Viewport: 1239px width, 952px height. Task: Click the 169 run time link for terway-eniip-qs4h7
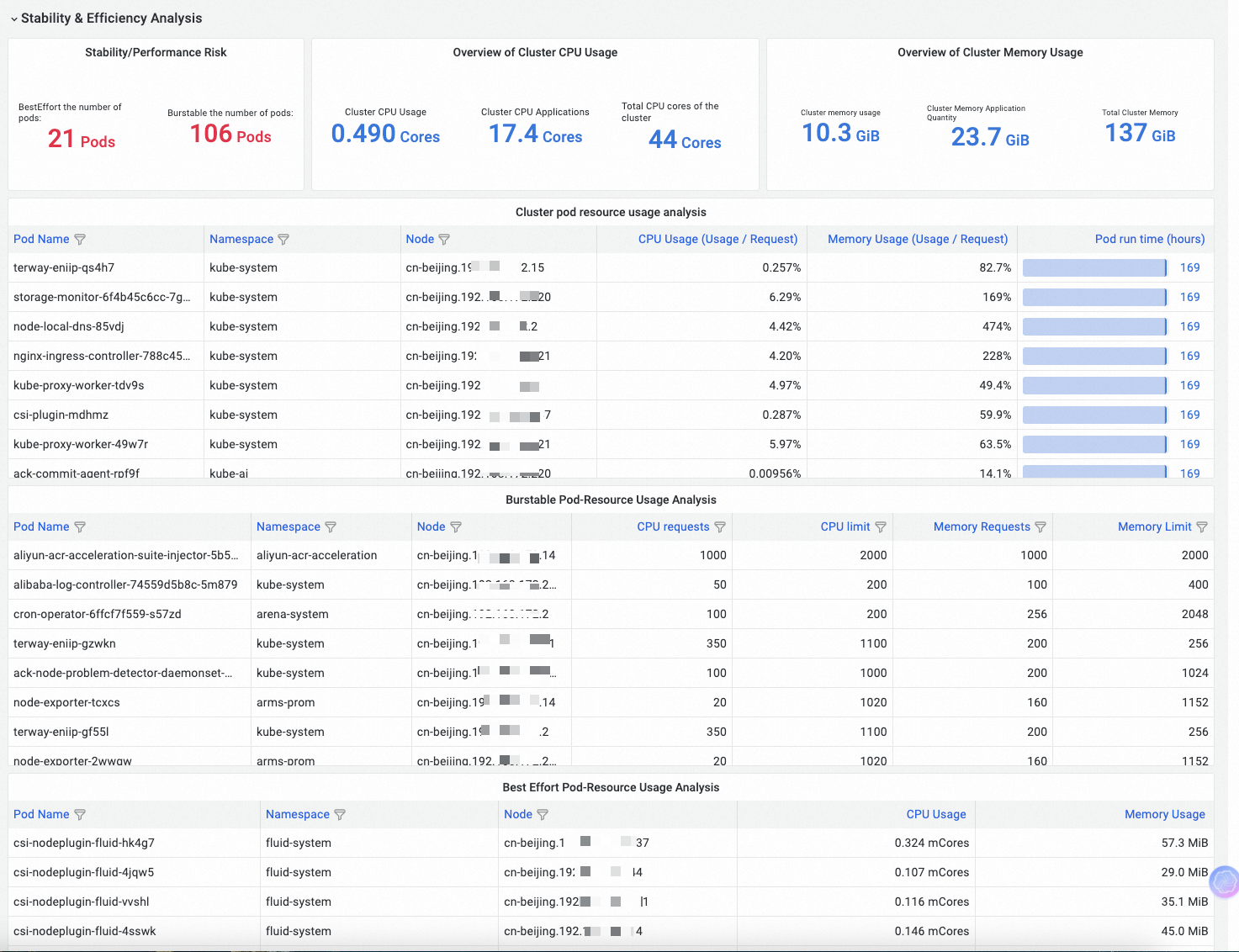point(1189,268)
